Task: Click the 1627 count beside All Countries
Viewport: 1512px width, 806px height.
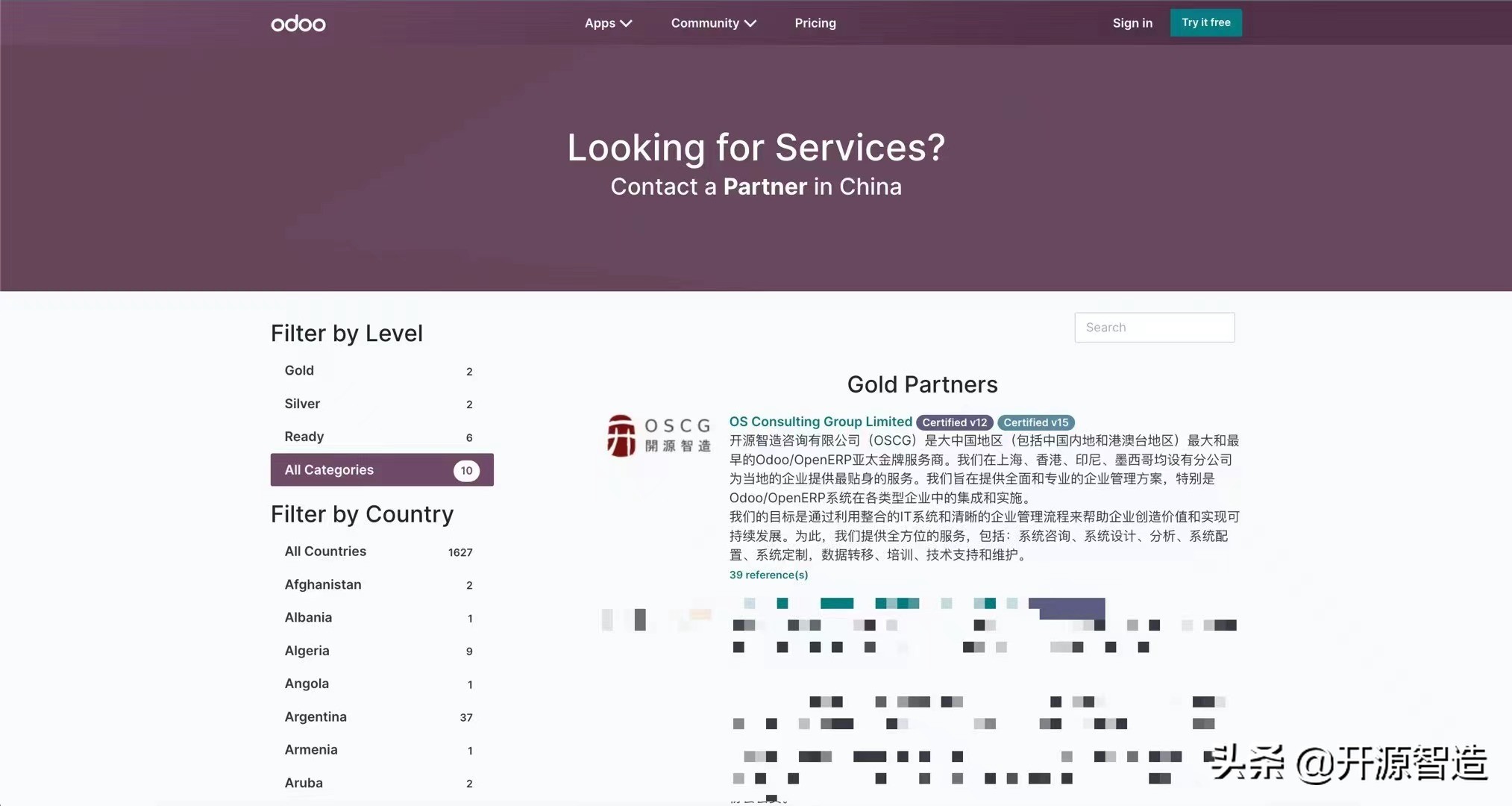Action: (x=460, y=552)
